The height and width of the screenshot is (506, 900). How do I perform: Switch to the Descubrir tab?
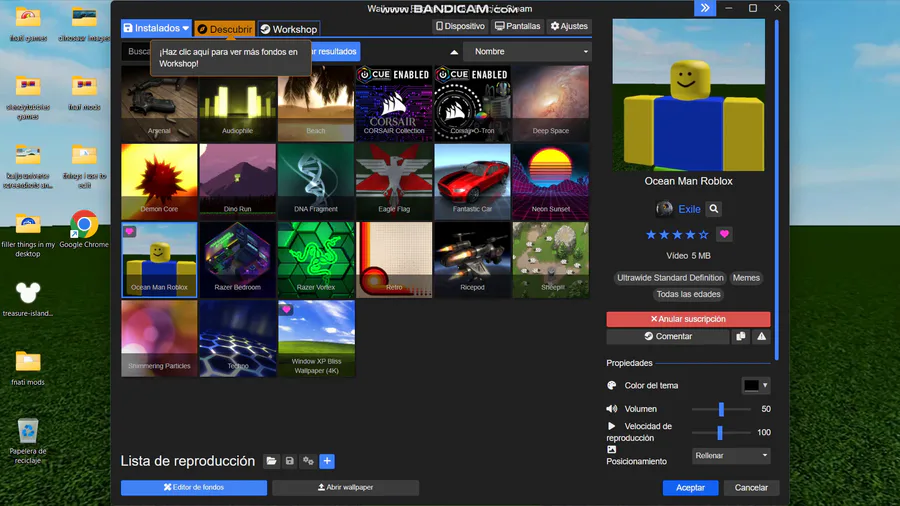pos(224,29)
